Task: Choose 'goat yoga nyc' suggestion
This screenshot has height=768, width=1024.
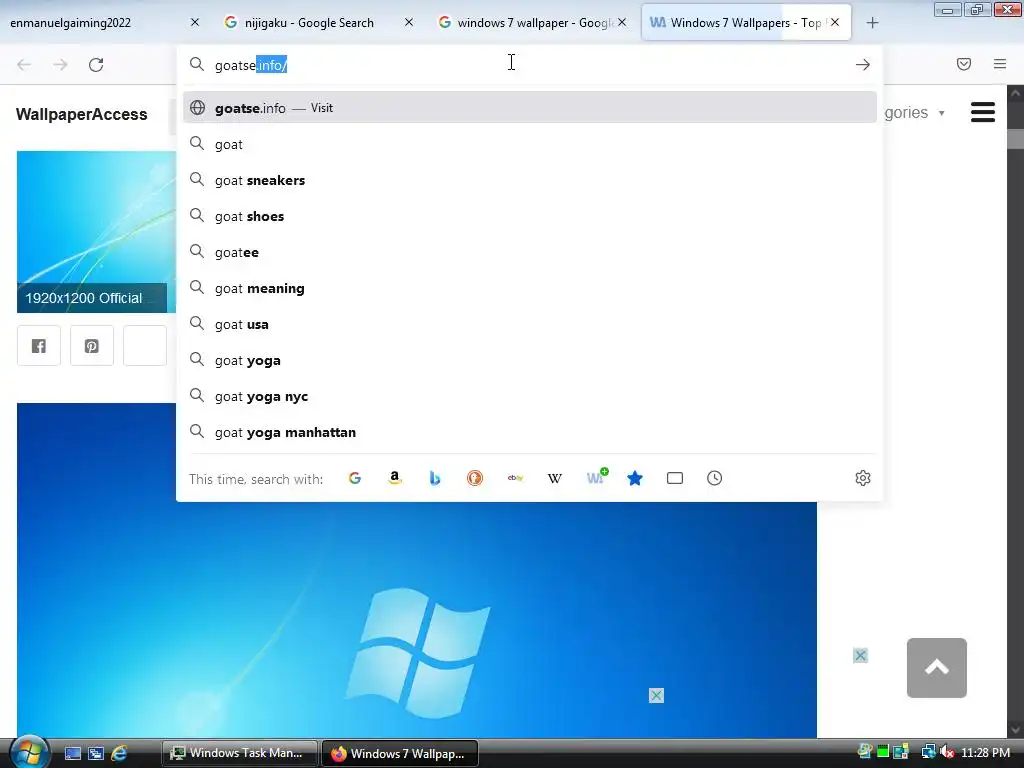Action: point(530,396)
